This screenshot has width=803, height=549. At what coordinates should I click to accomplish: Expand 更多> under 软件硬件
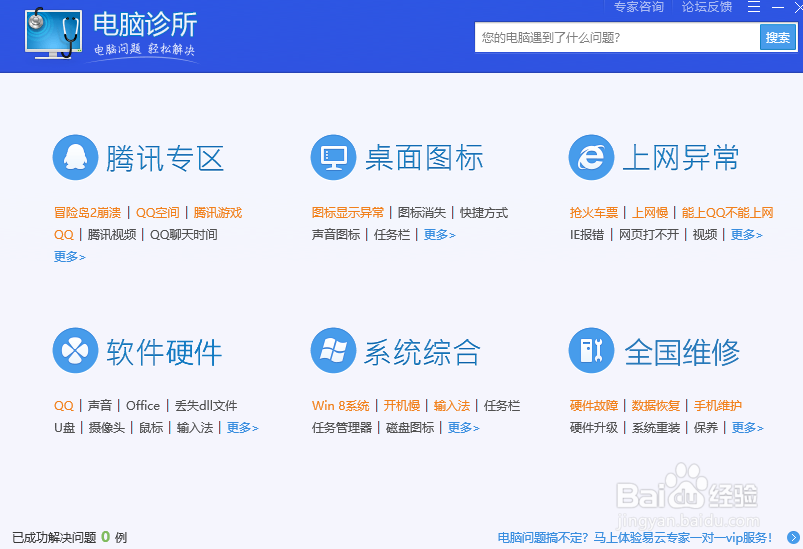click(243, 428)
